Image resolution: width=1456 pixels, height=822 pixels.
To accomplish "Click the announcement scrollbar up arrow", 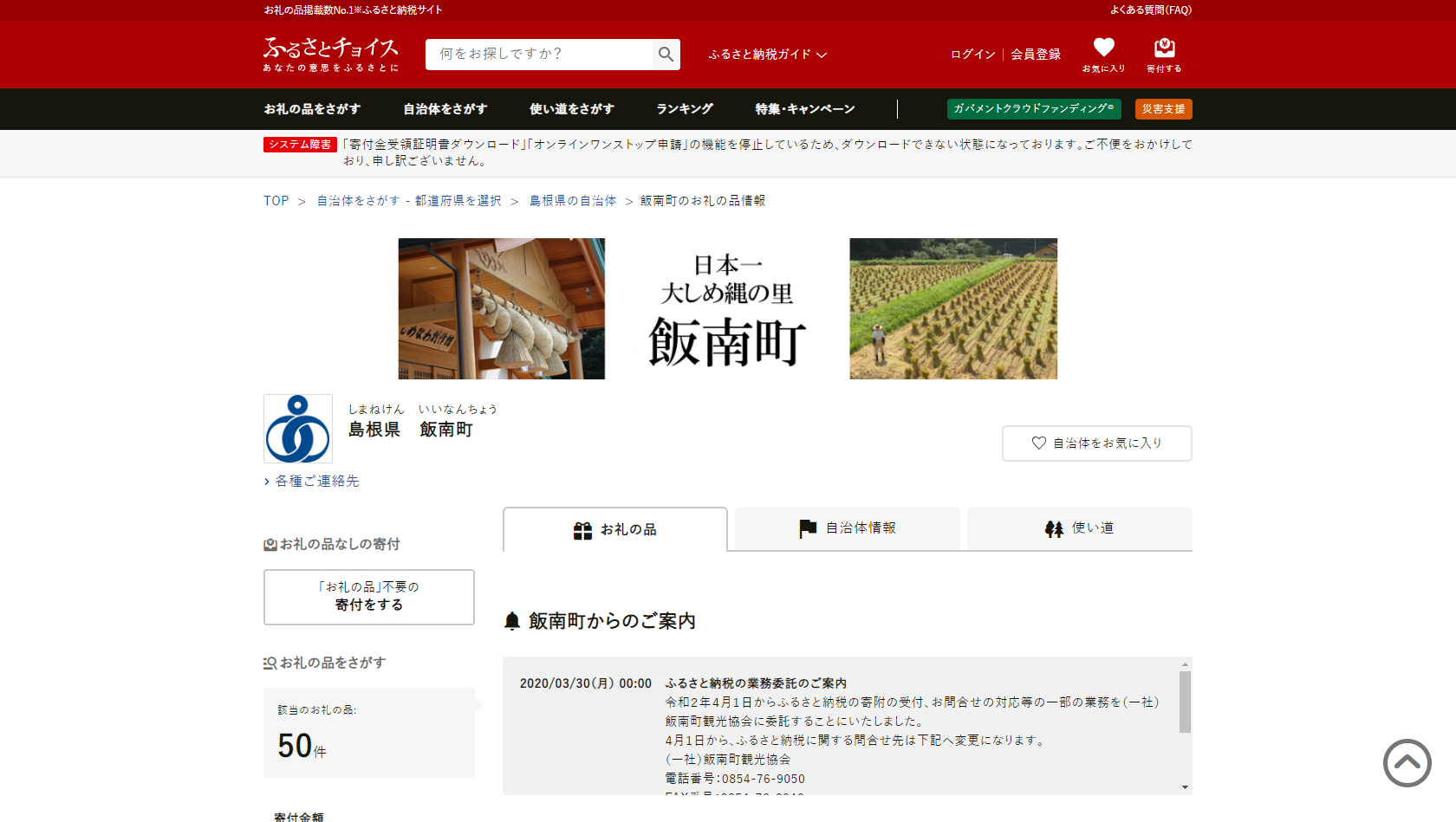I will (1184, 664).
